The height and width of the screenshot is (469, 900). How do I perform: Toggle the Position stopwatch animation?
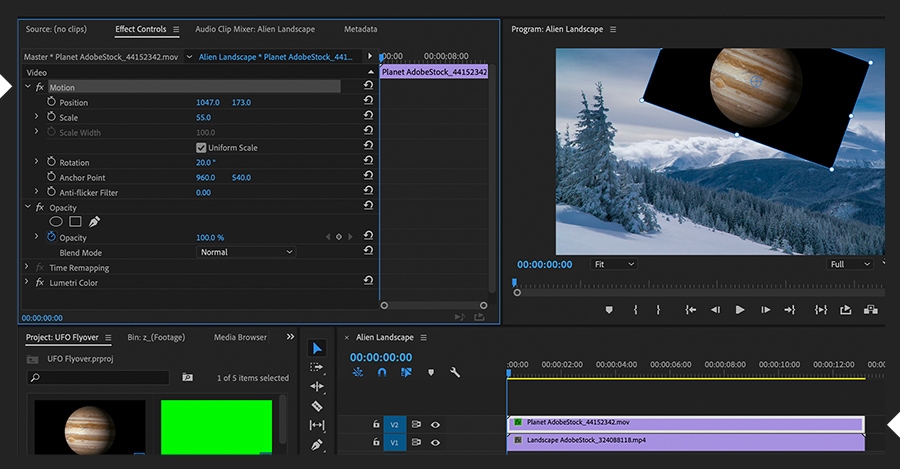point(52,102)
